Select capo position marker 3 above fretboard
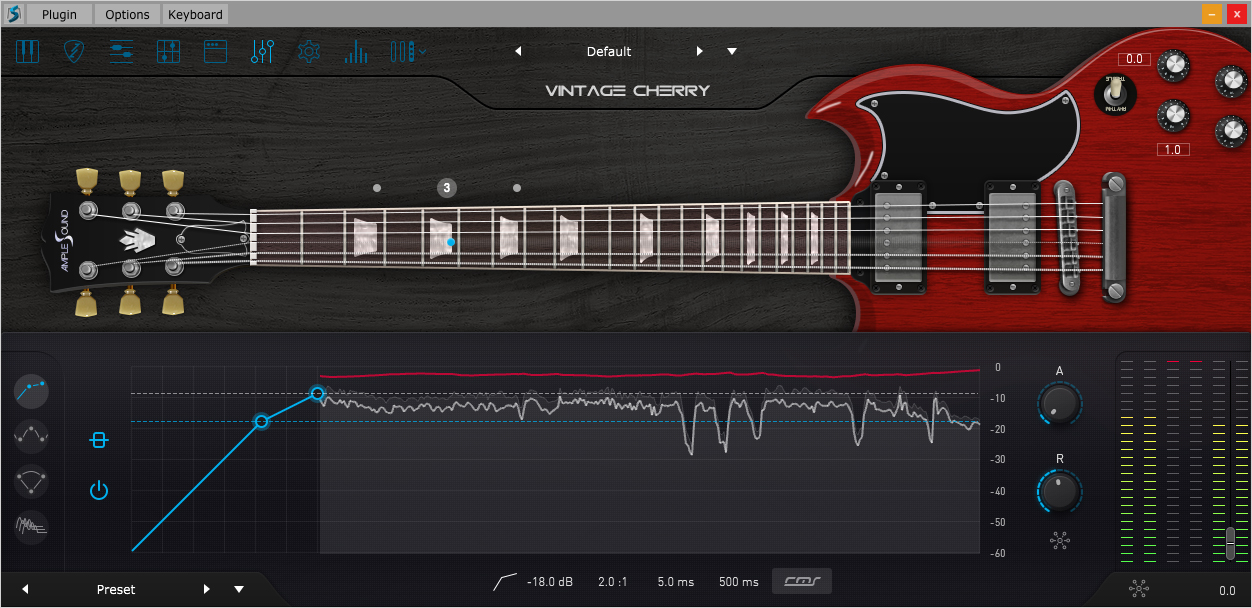The width and height of the screenshot is (1252, 608). (x=447, y=187)
